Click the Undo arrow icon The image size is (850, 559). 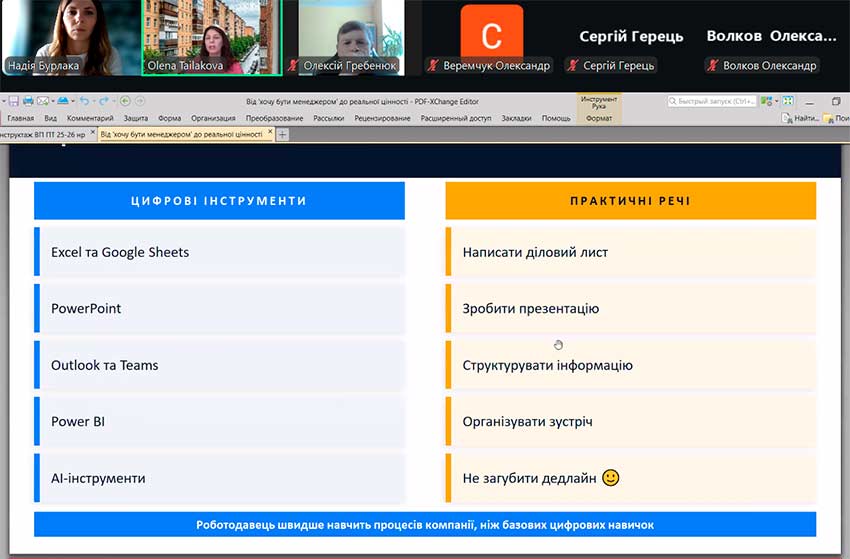84,101
